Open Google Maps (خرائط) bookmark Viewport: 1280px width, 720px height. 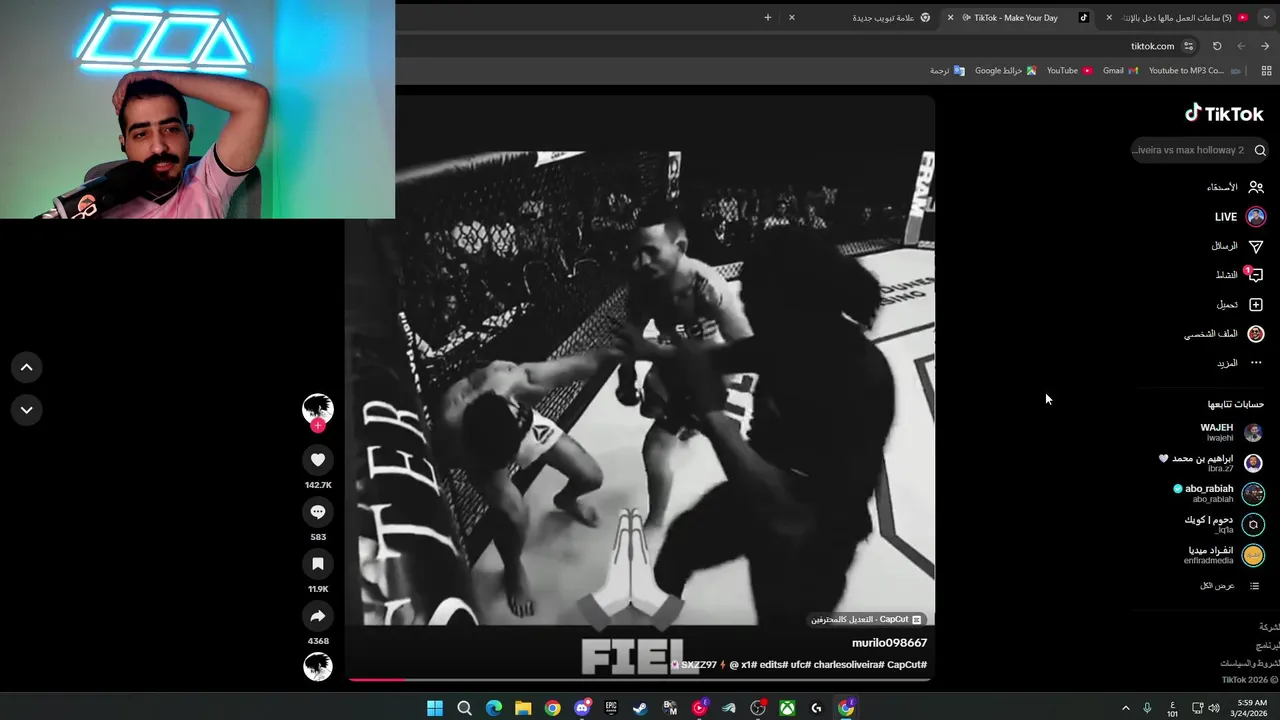pyautogui.click(x=1005, y=71)
